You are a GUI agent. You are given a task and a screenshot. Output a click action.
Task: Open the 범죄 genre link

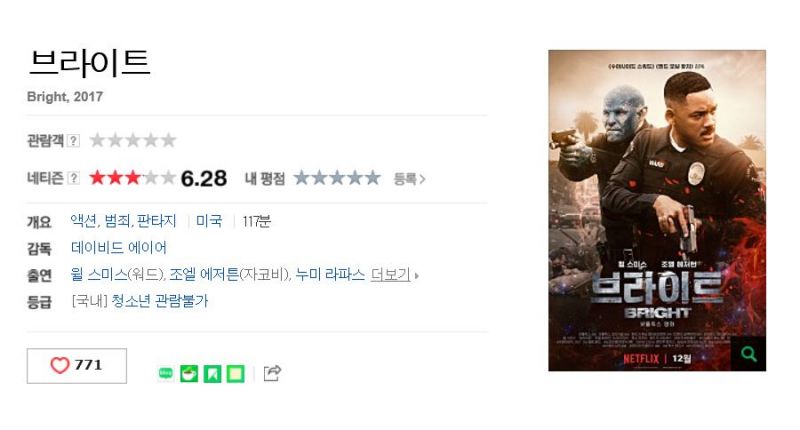click(117, 221)
